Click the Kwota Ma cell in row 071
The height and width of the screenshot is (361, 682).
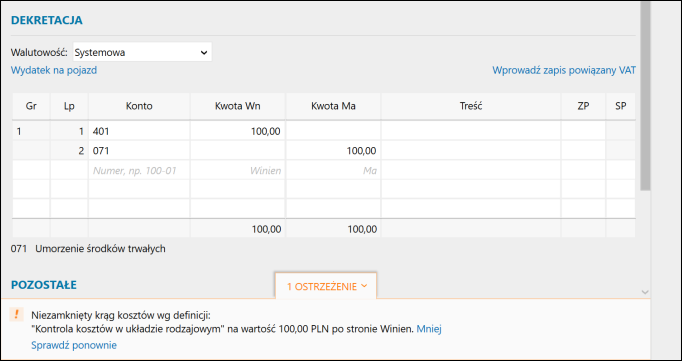coord(334,150)
